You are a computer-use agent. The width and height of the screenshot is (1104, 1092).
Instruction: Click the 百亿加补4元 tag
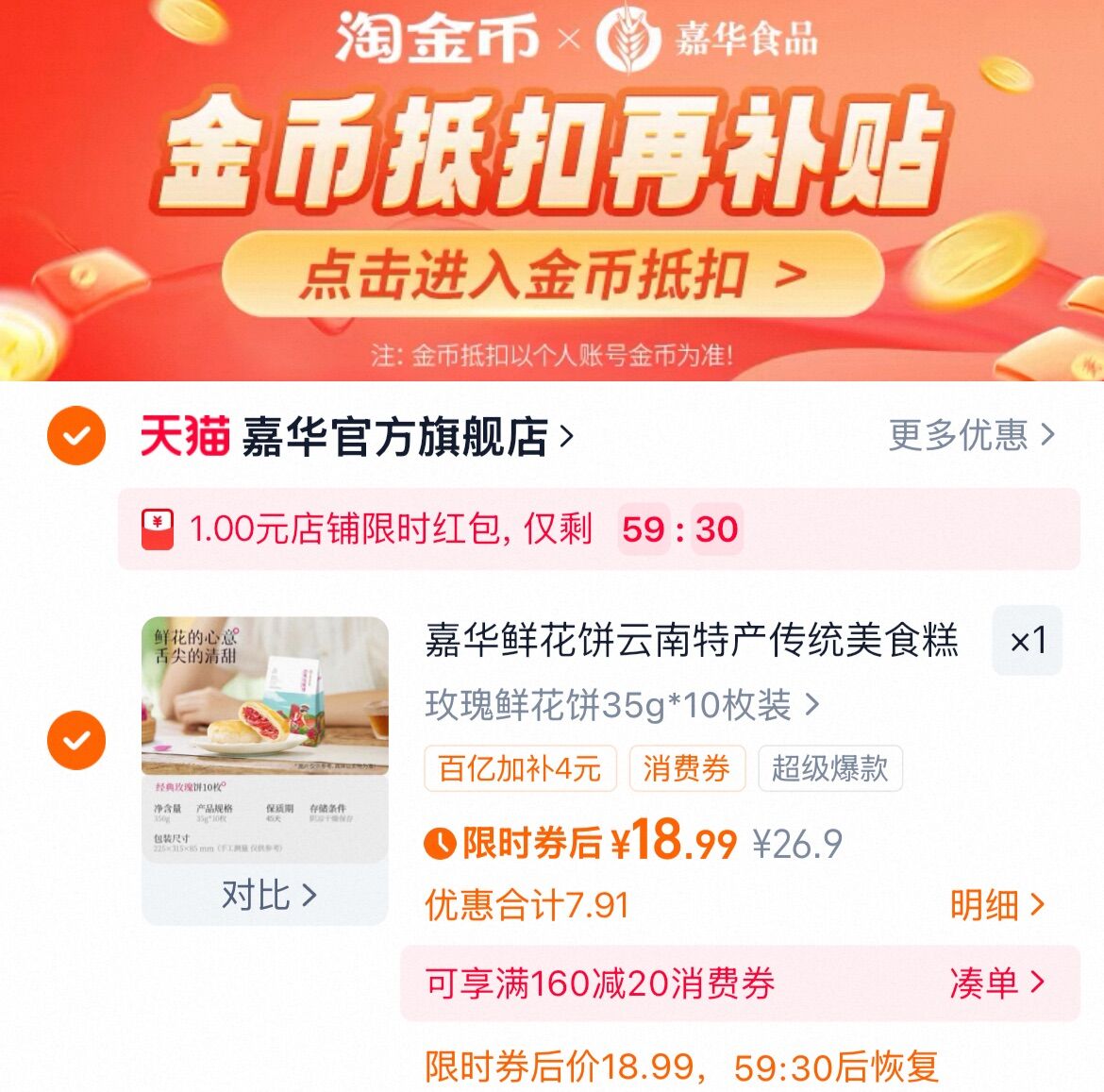point(520,768)
